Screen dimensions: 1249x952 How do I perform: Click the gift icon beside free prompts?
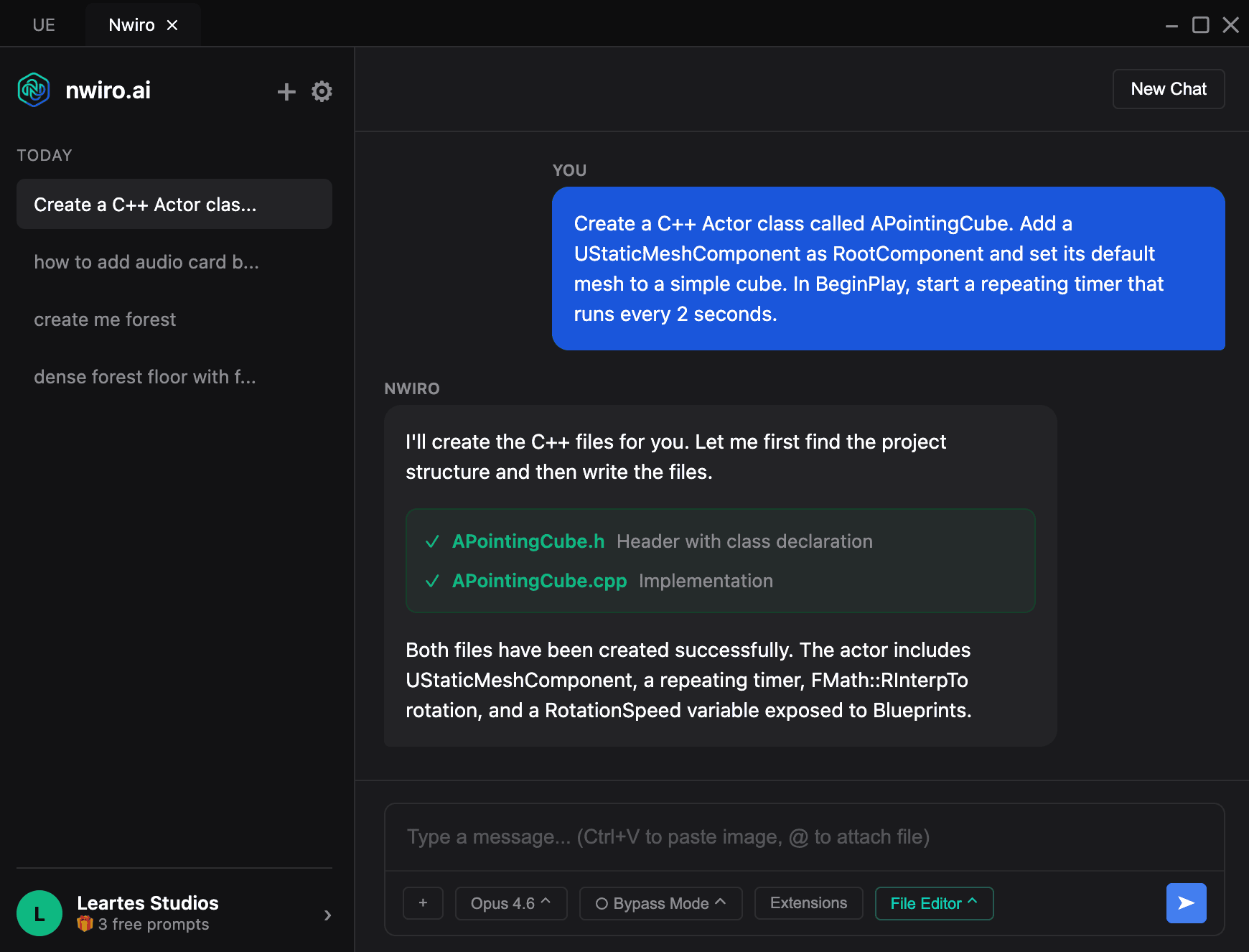pyautogui.click(x=85, y=924)
